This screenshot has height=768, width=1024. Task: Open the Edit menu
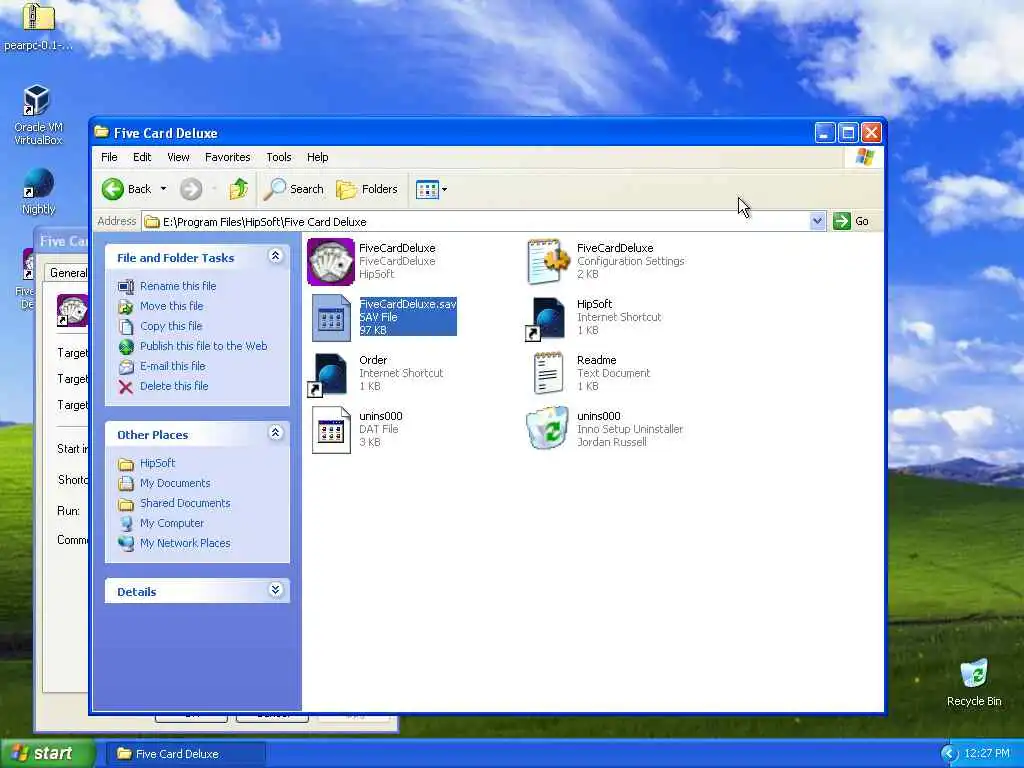[x=142, y=157]
